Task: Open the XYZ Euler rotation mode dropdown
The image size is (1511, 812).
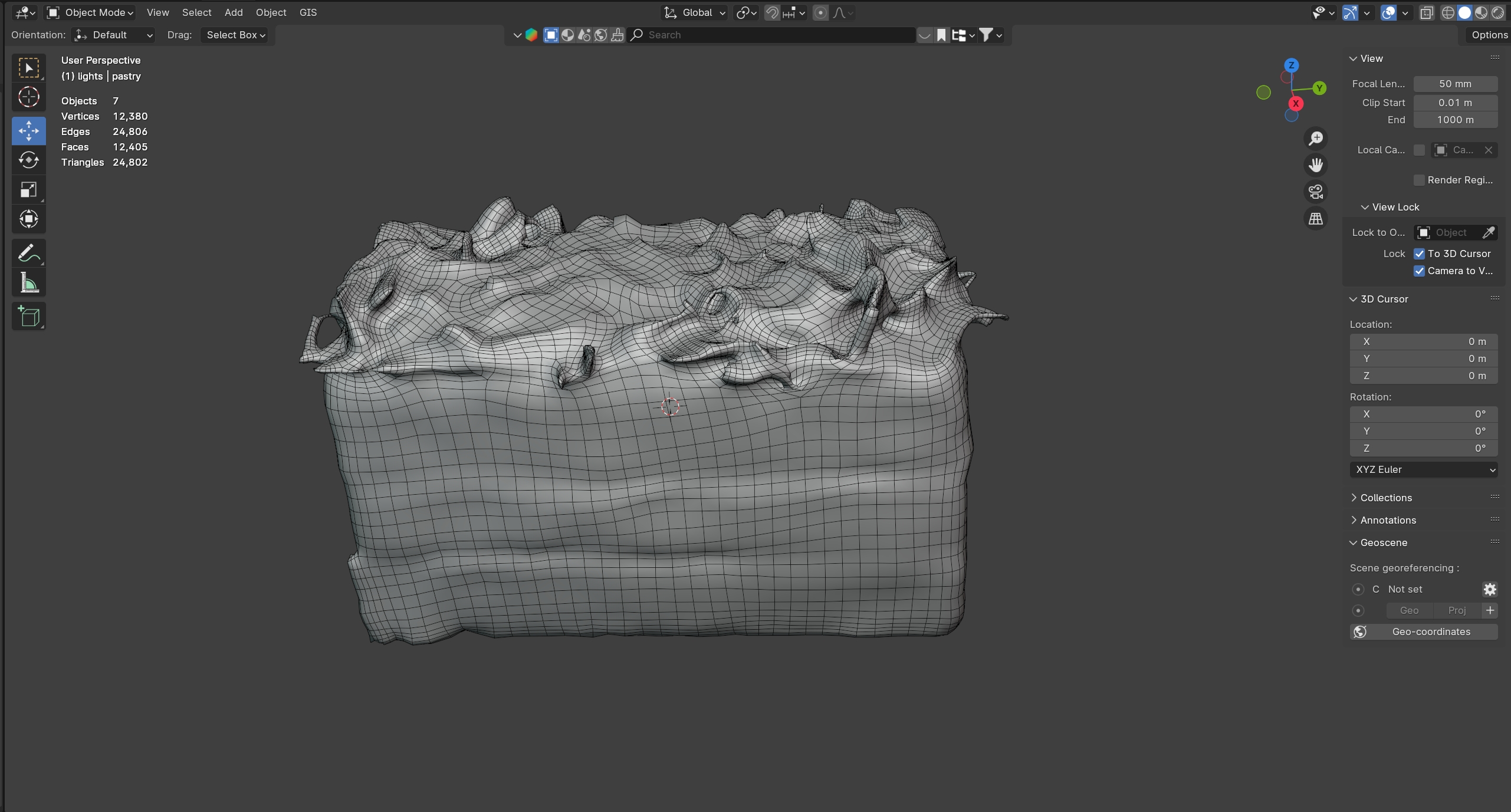Action: click(1423, 469)
